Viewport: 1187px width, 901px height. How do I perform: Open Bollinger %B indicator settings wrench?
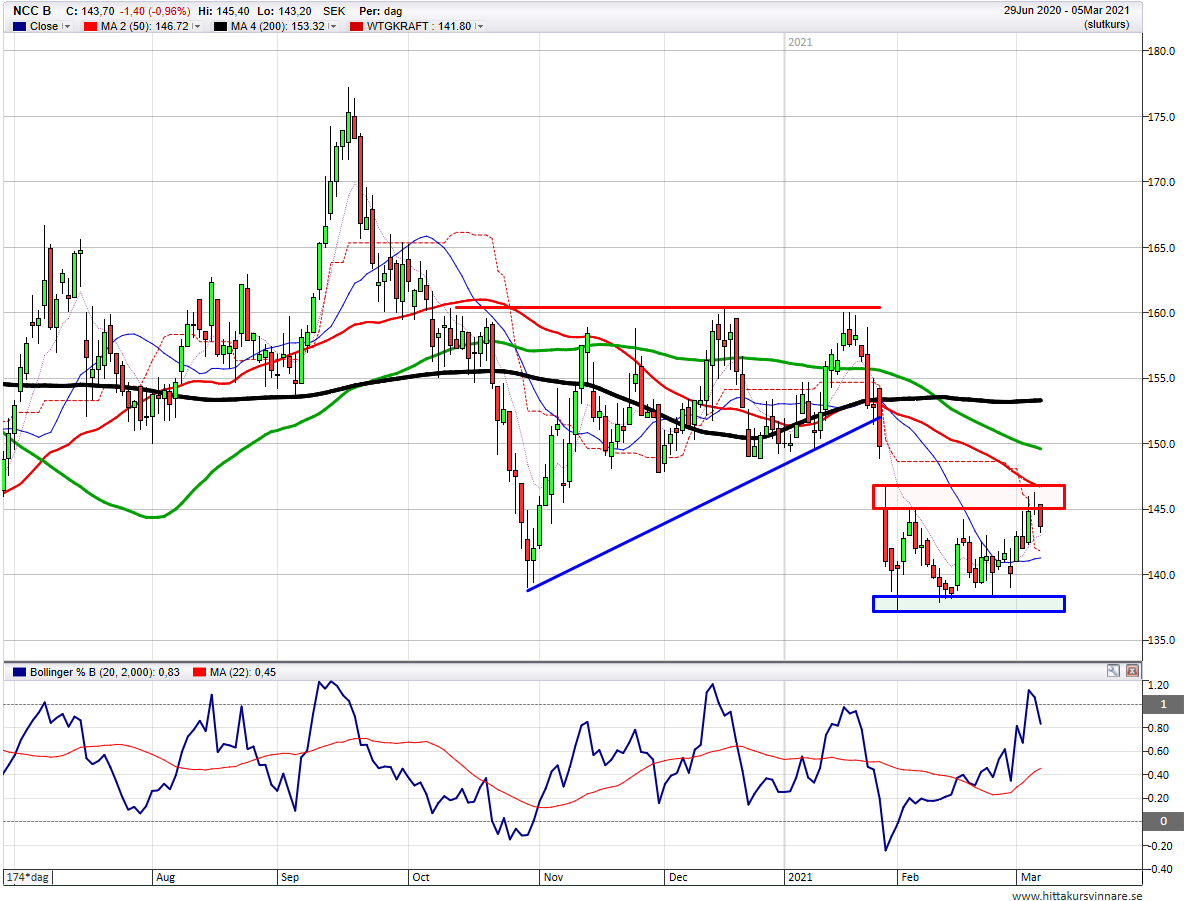[1113, 670]
